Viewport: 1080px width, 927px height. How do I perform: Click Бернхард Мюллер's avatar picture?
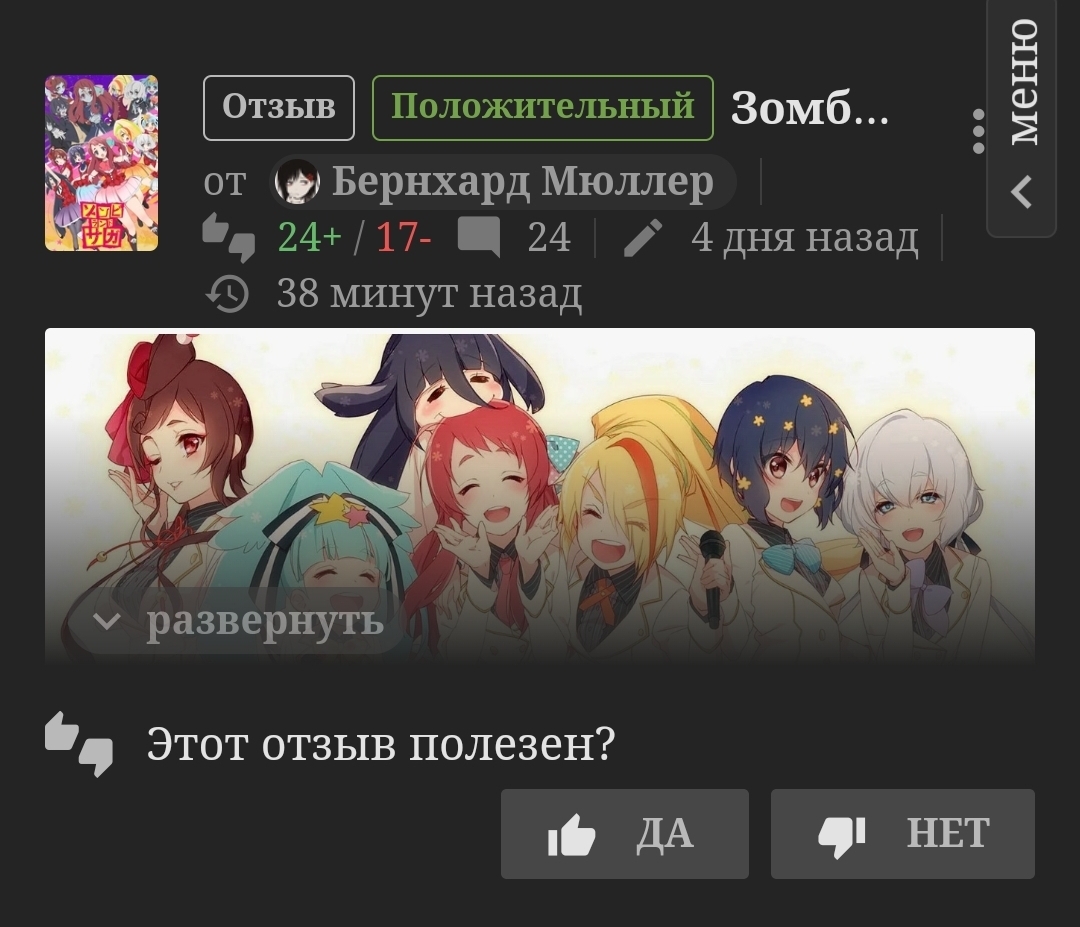[x=297, y=182]
